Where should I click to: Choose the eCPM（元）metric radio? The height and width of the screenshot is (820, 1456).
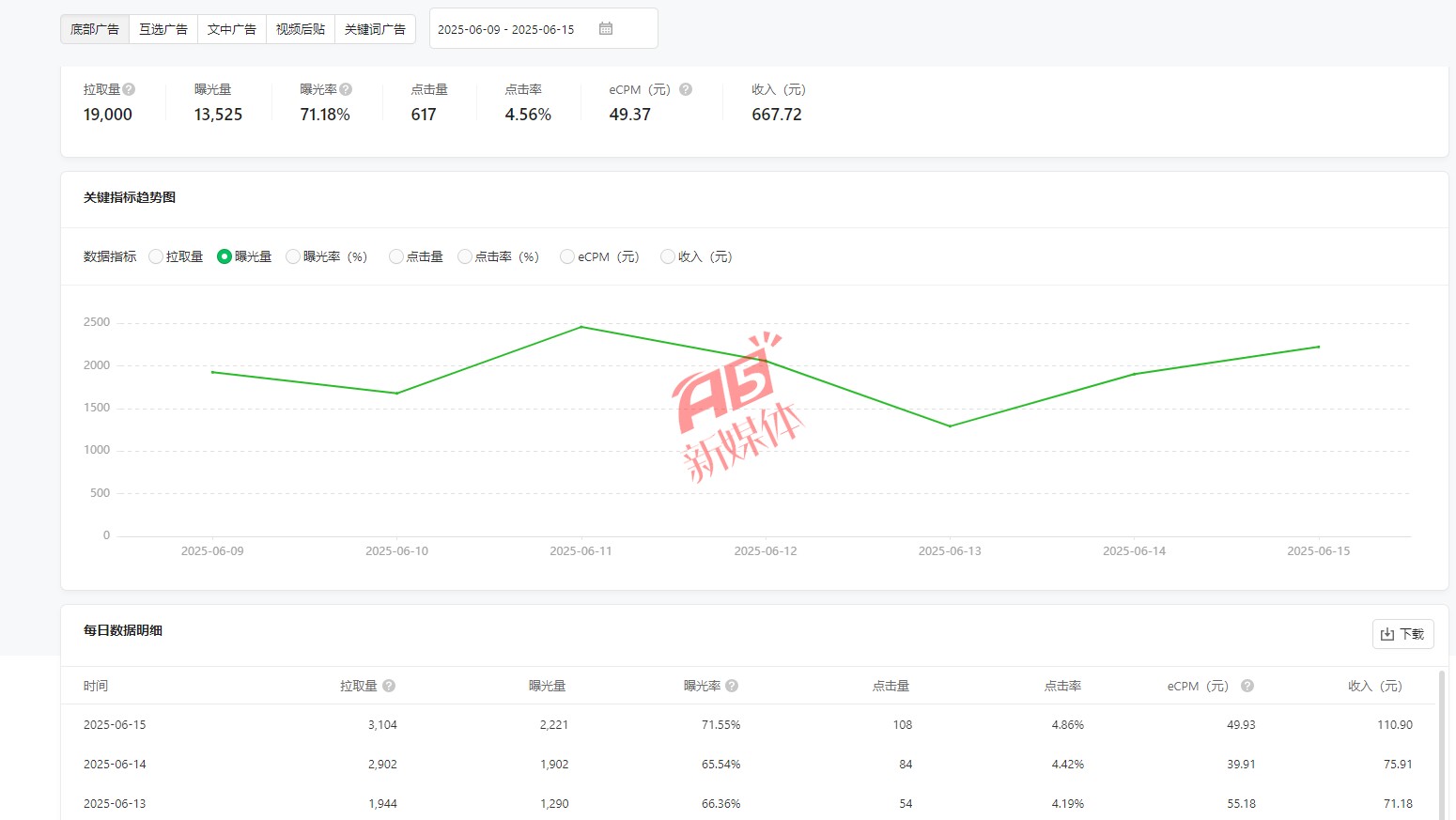coord(566,256)
